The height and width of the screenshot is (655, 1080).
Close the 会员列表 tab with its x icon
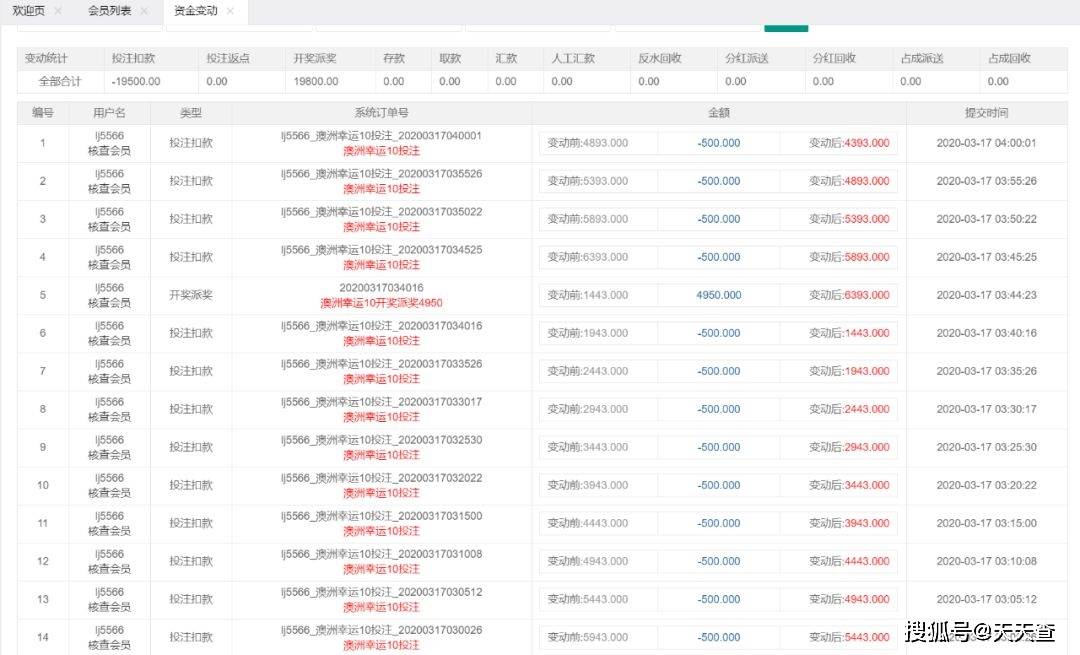(143, 11)
